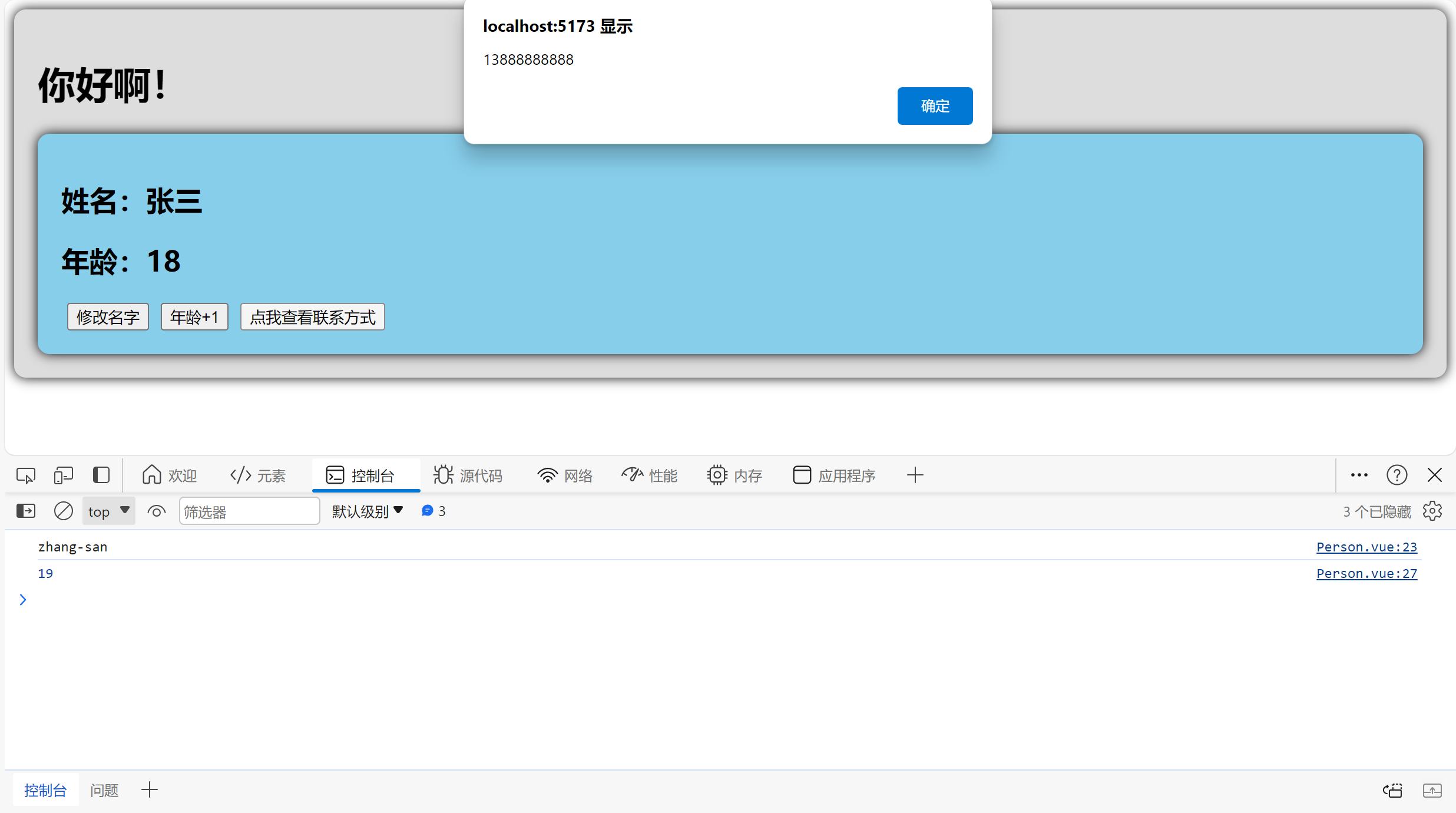1456x813 pixels.
Task: Click 确定 in the alert dialog
Action: click(935, 106)
